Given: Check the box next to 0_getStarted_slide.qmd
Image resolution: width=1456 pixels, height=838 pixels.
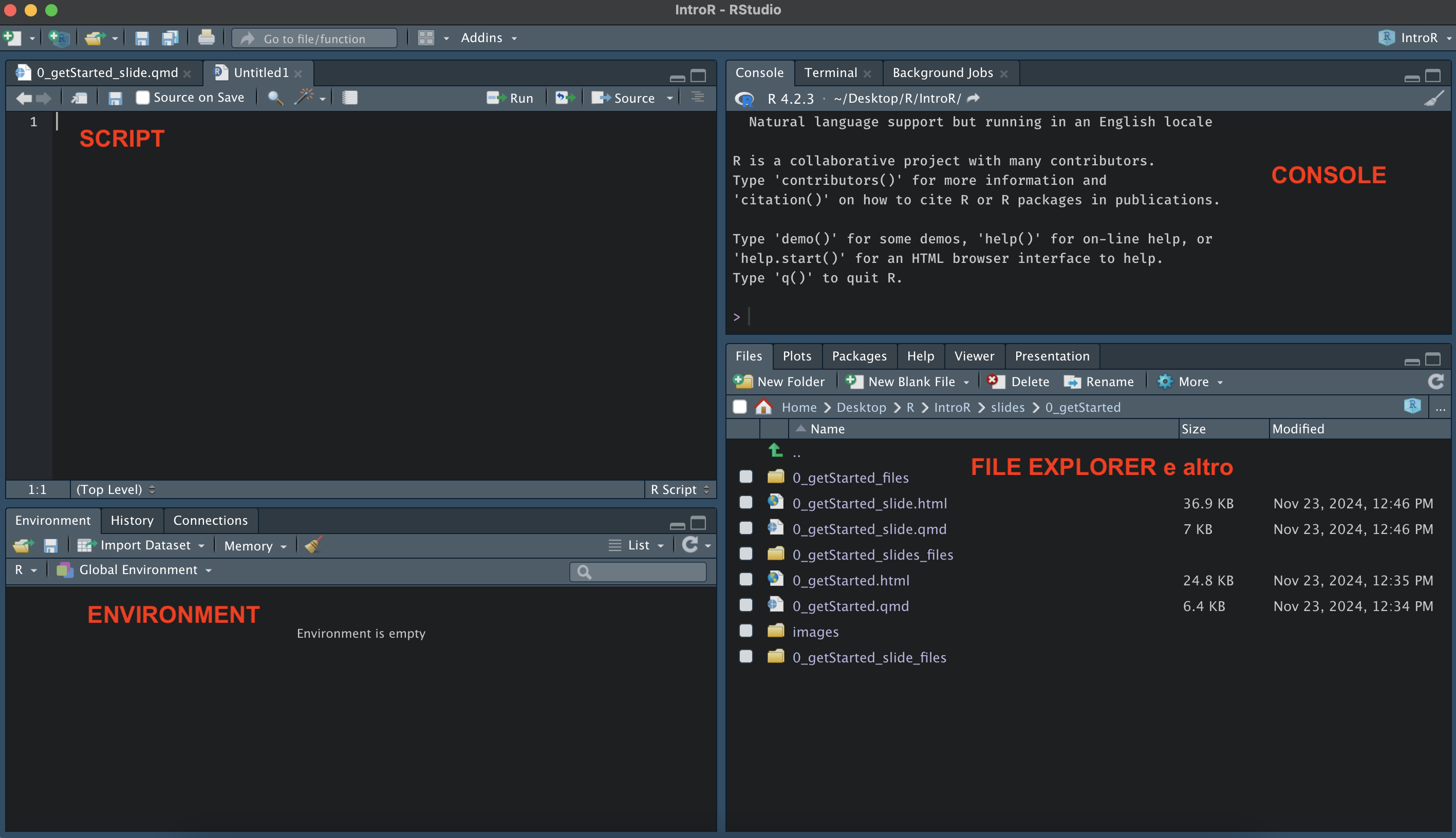Looking at the screenshot, I should click(745, 528).
